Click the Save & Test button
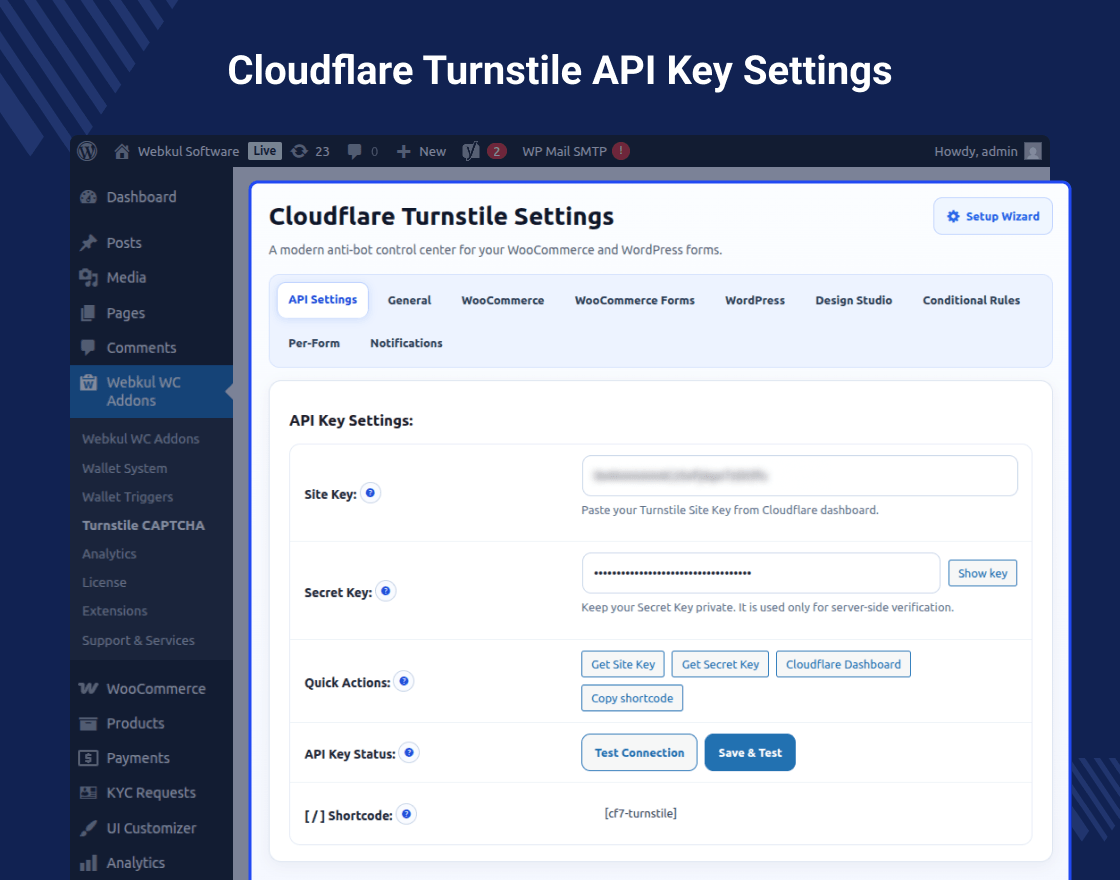1120x880 pixels. (x=750, y=753)
